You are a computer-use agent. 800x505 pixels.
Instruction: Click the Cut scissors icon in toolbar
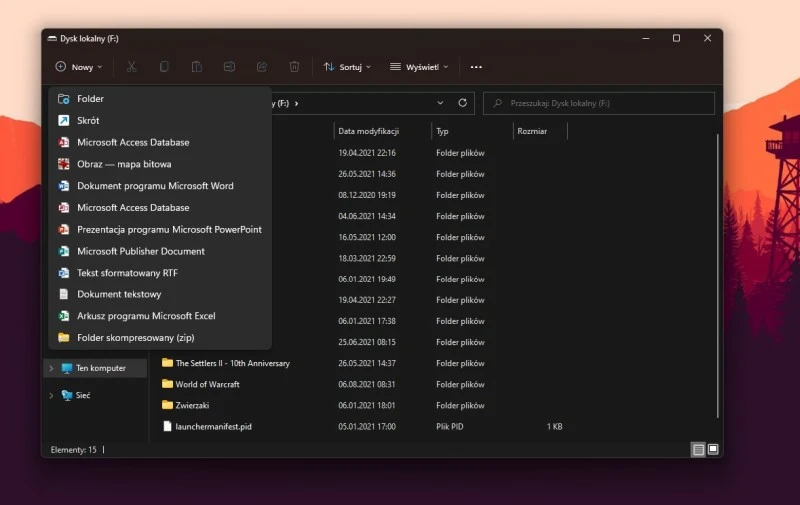click(x=132, y=67)
